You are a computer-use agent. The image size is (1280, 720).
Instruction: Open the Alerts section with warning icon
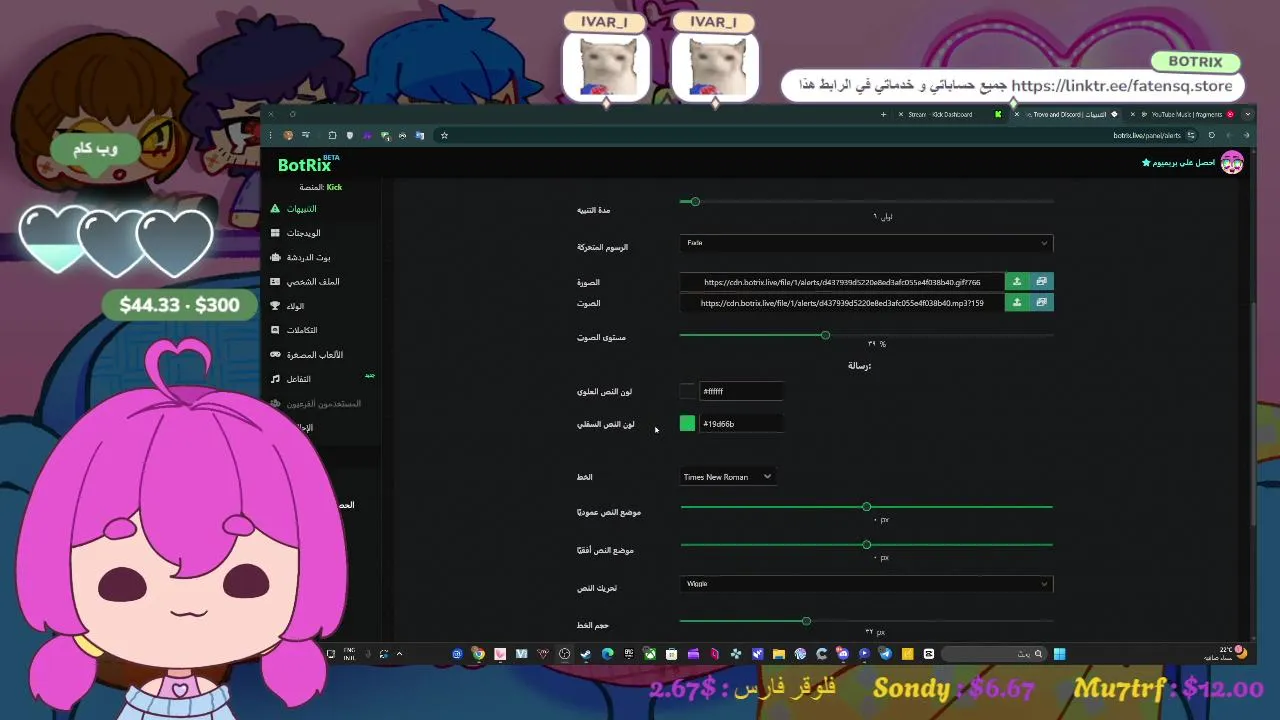tap(275, 209)
